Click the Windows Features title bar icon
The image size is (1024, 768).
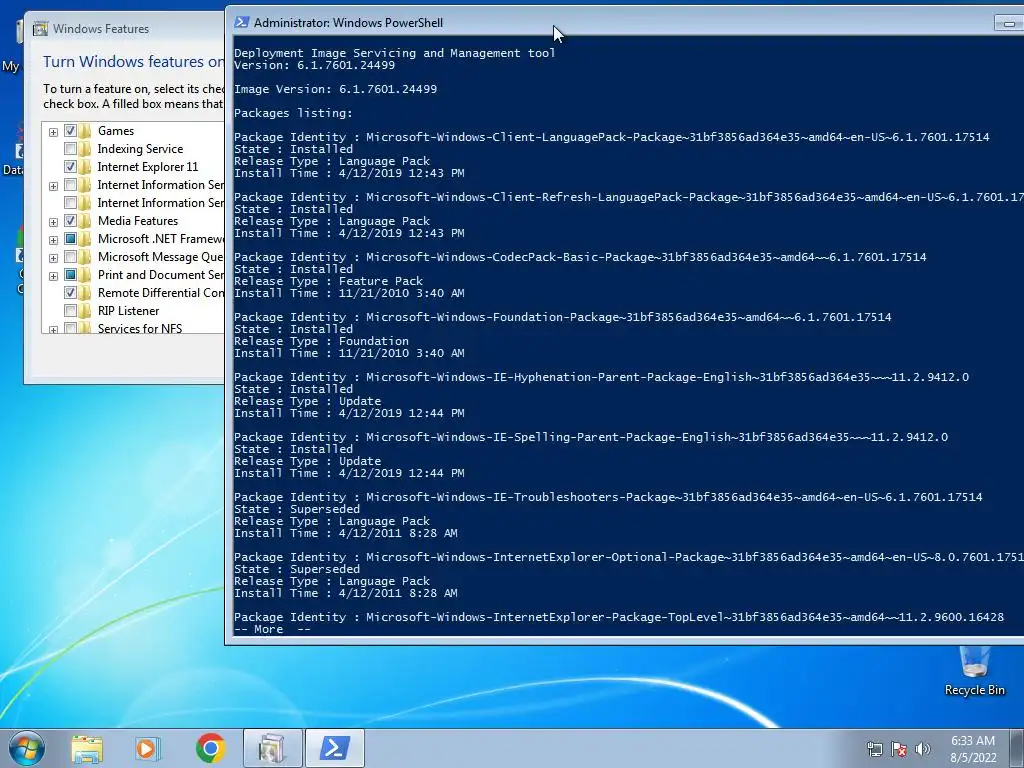[x=40, y=29]
